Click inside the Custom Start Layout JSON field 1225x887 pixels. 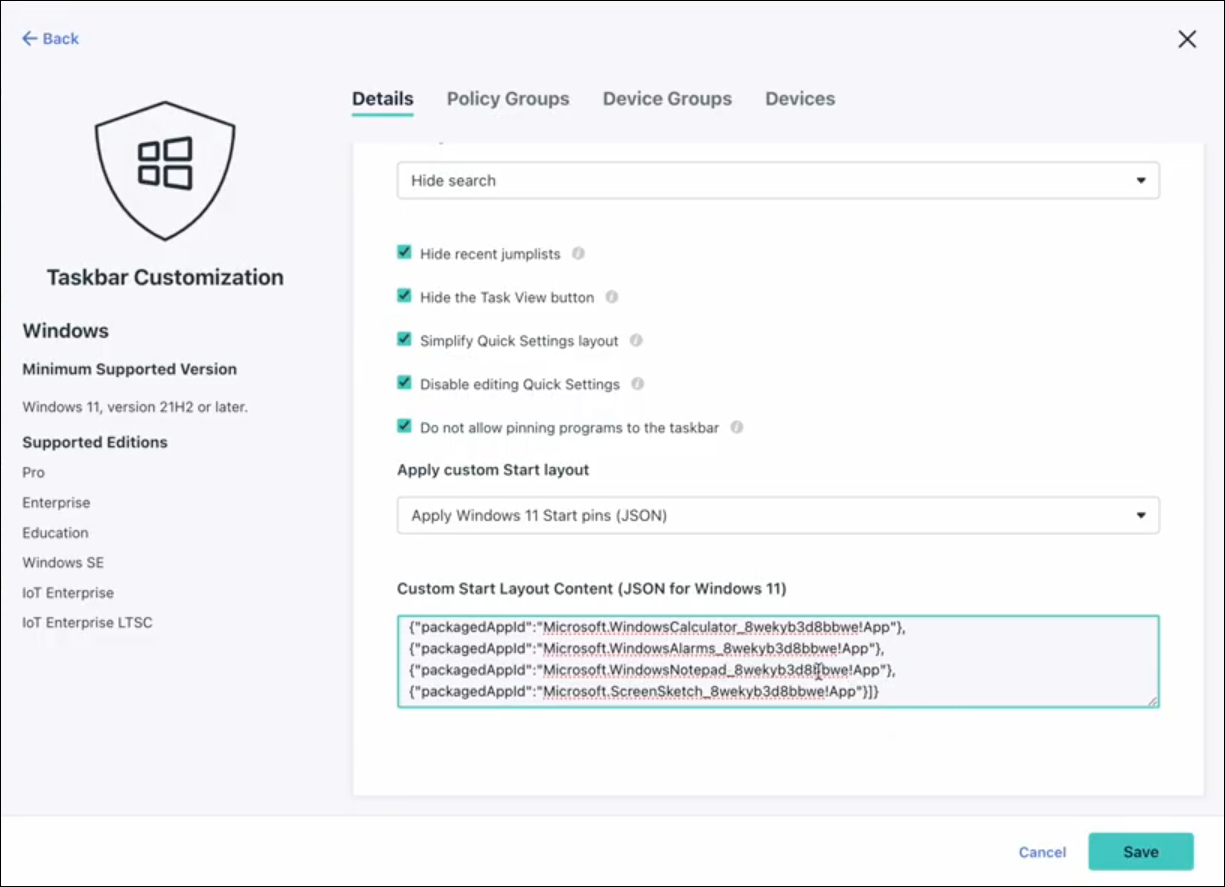(778, 662)
